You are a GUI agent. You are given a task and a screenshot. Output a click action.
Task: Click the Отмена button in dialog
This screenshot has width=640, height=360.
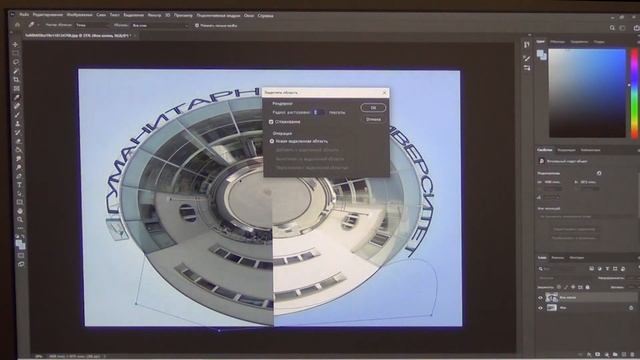click(373, 119)
